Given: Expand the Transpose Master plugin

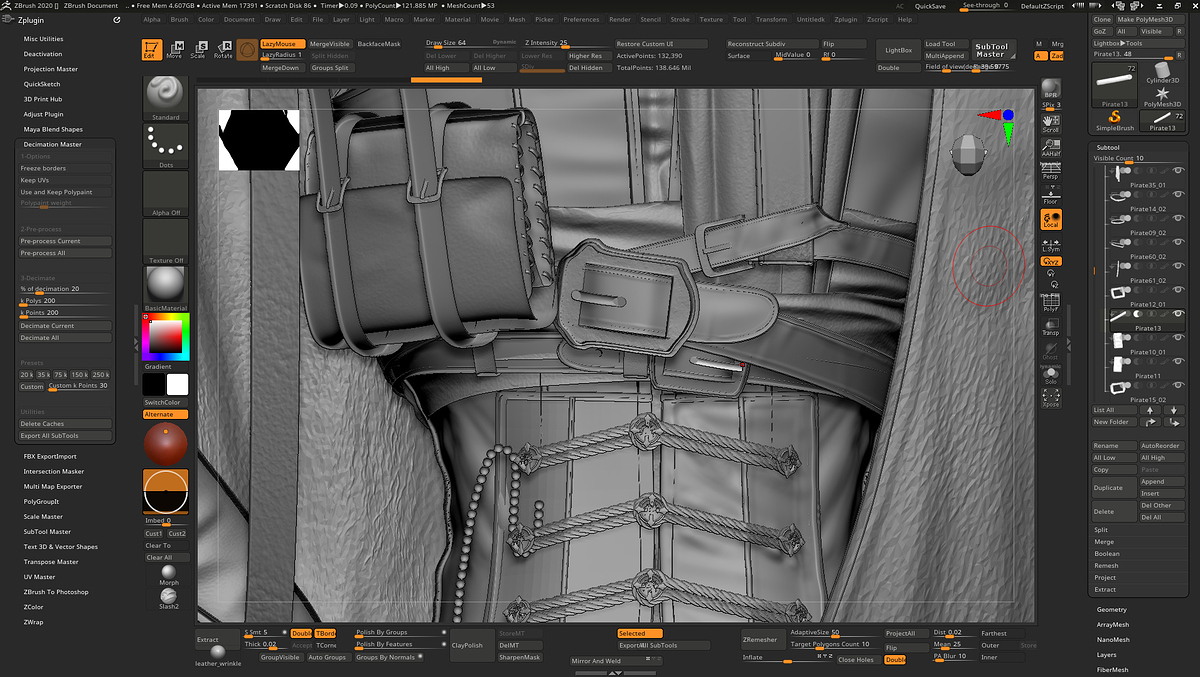Looking at the screenshot, I should point(51,562).
